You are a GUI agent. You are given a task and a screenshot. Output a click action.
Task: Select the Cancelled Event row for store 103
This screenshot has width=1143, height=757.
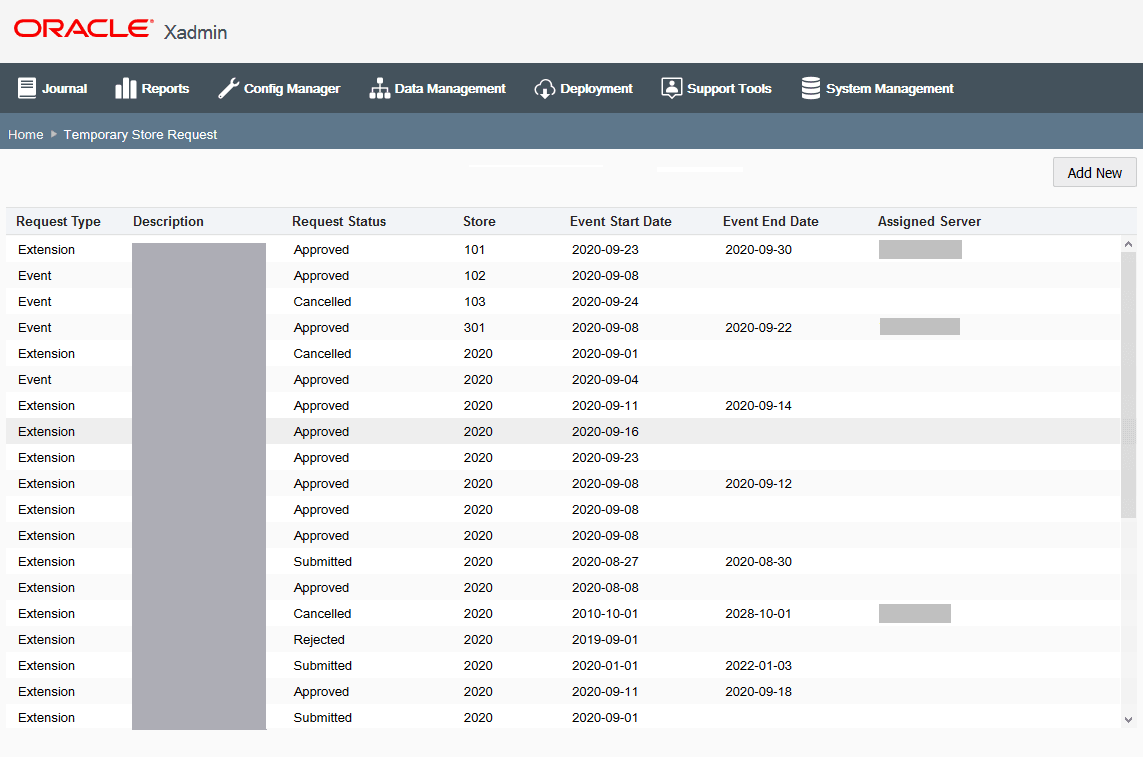563,301
